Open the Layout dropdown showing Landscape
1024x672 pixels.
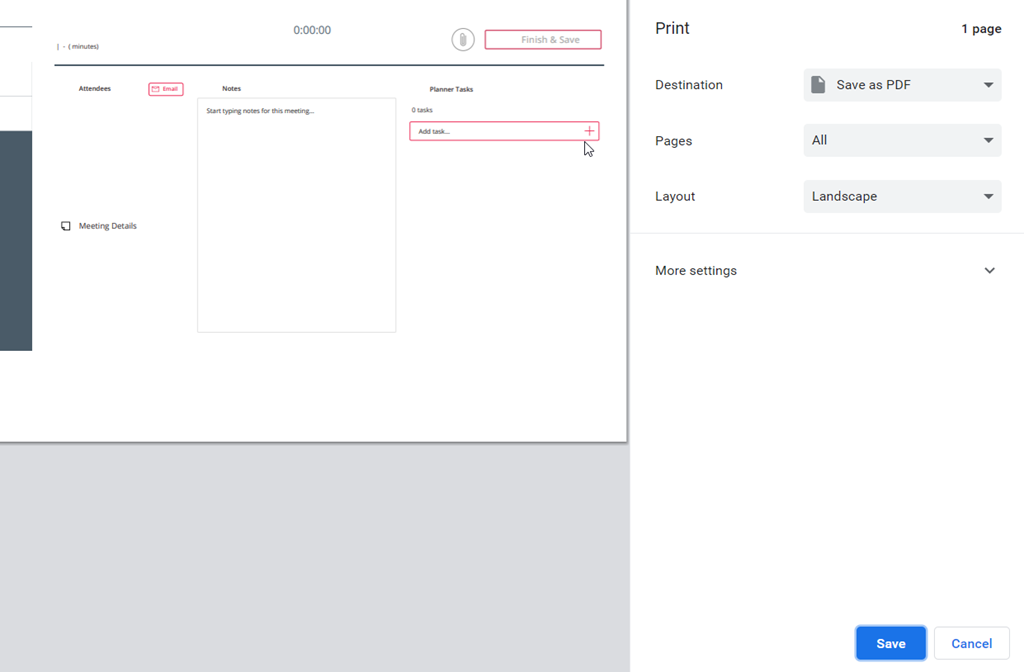(x=902, y=197)
